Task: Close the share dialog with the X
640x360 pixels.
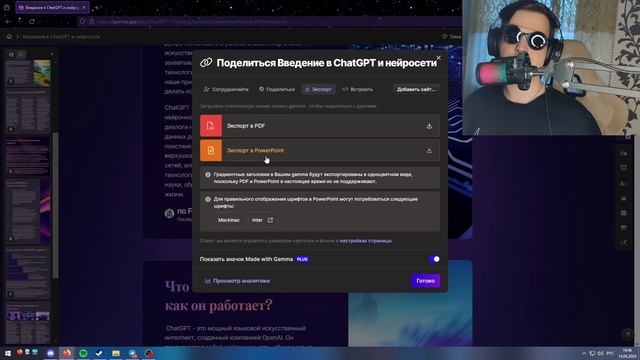Action: (x=439, y=58)
